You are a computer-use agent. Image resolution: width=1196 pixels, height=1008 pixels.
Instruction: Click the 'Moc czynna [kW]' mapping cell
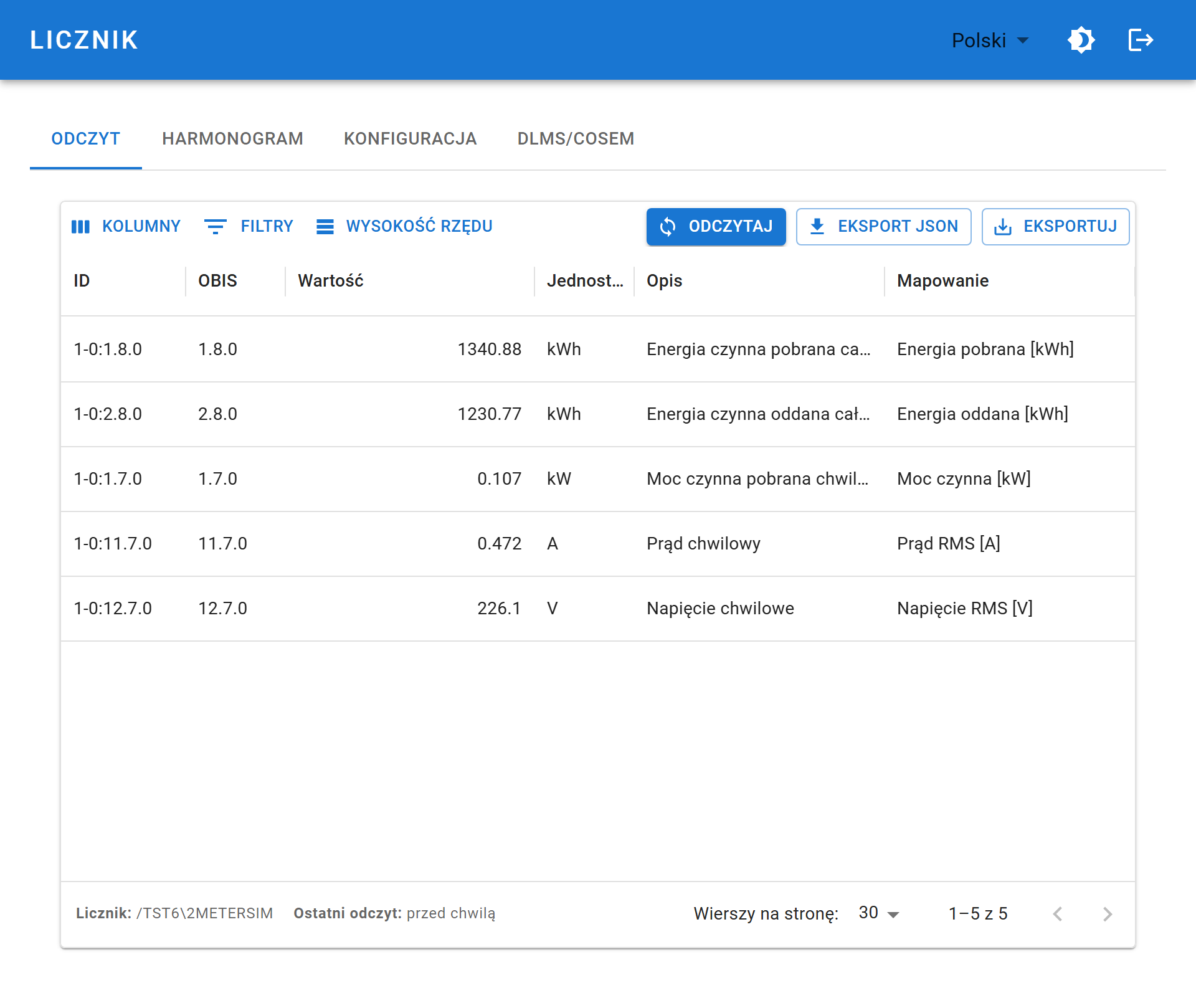coord(1010,478)
